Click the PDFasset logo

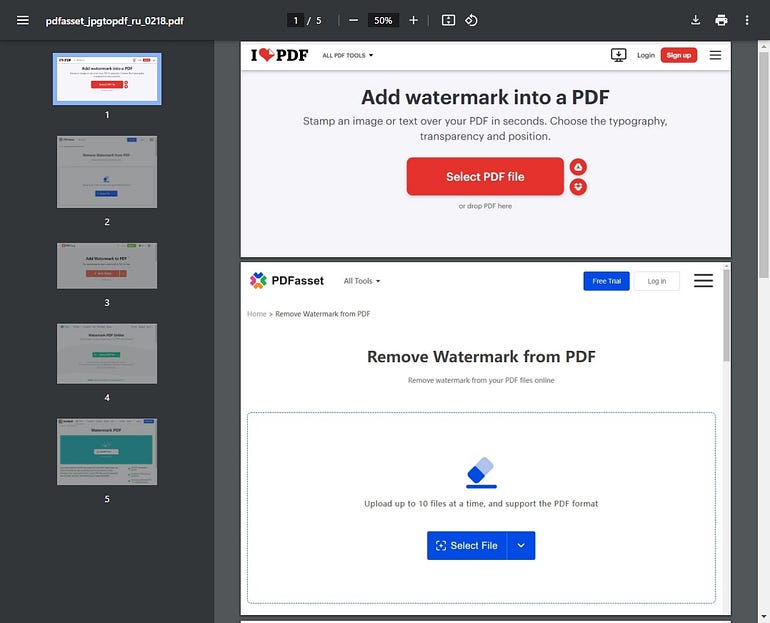click(x=287, y=280)
